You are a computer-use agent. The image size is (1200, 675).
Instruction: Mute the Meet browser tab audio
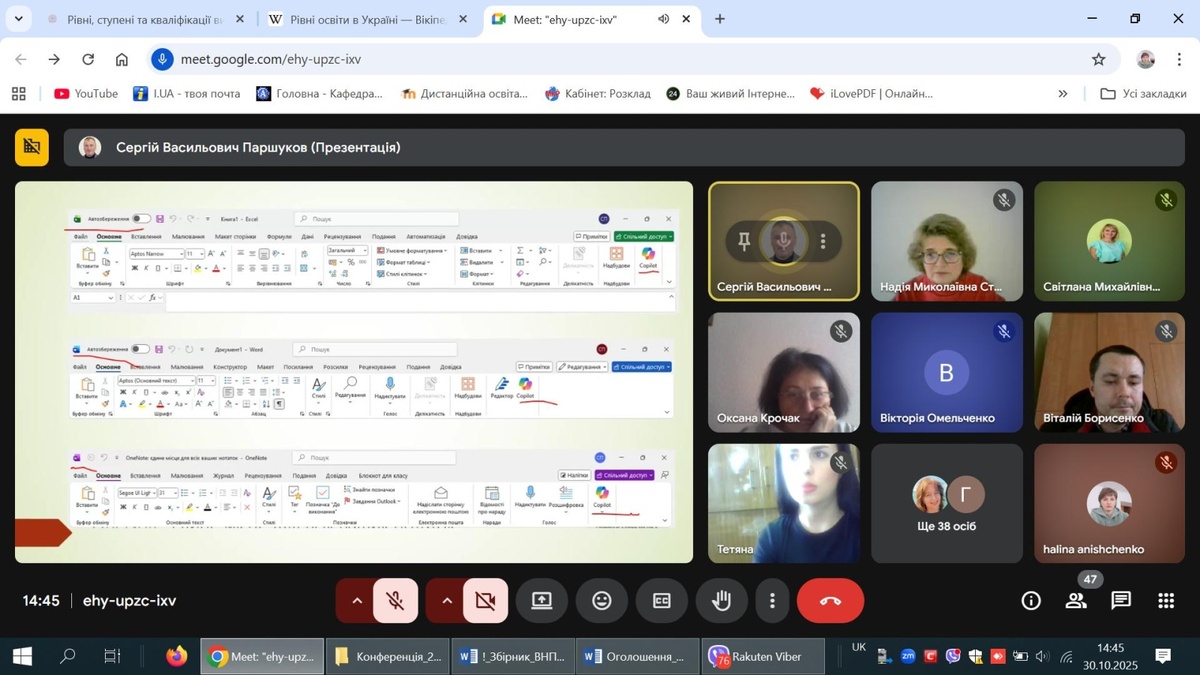pyautogui.click(x=663, y=19)
